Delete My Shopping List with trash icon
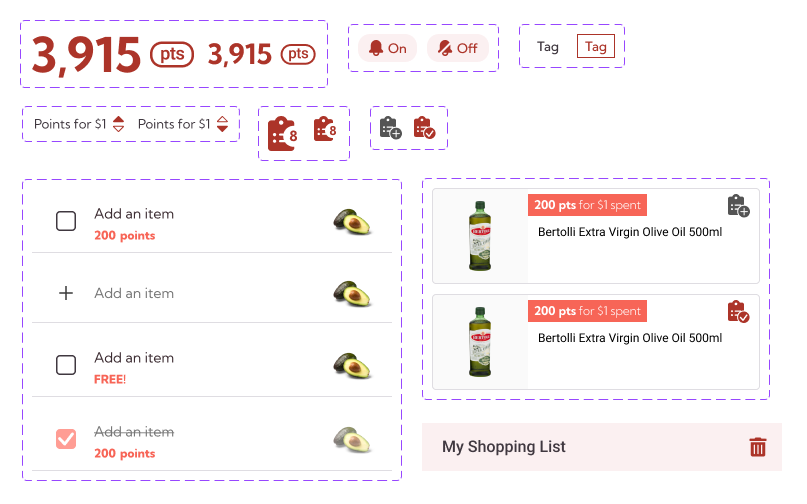The width and height of the screenshot is (807, 504). (758, 447)
